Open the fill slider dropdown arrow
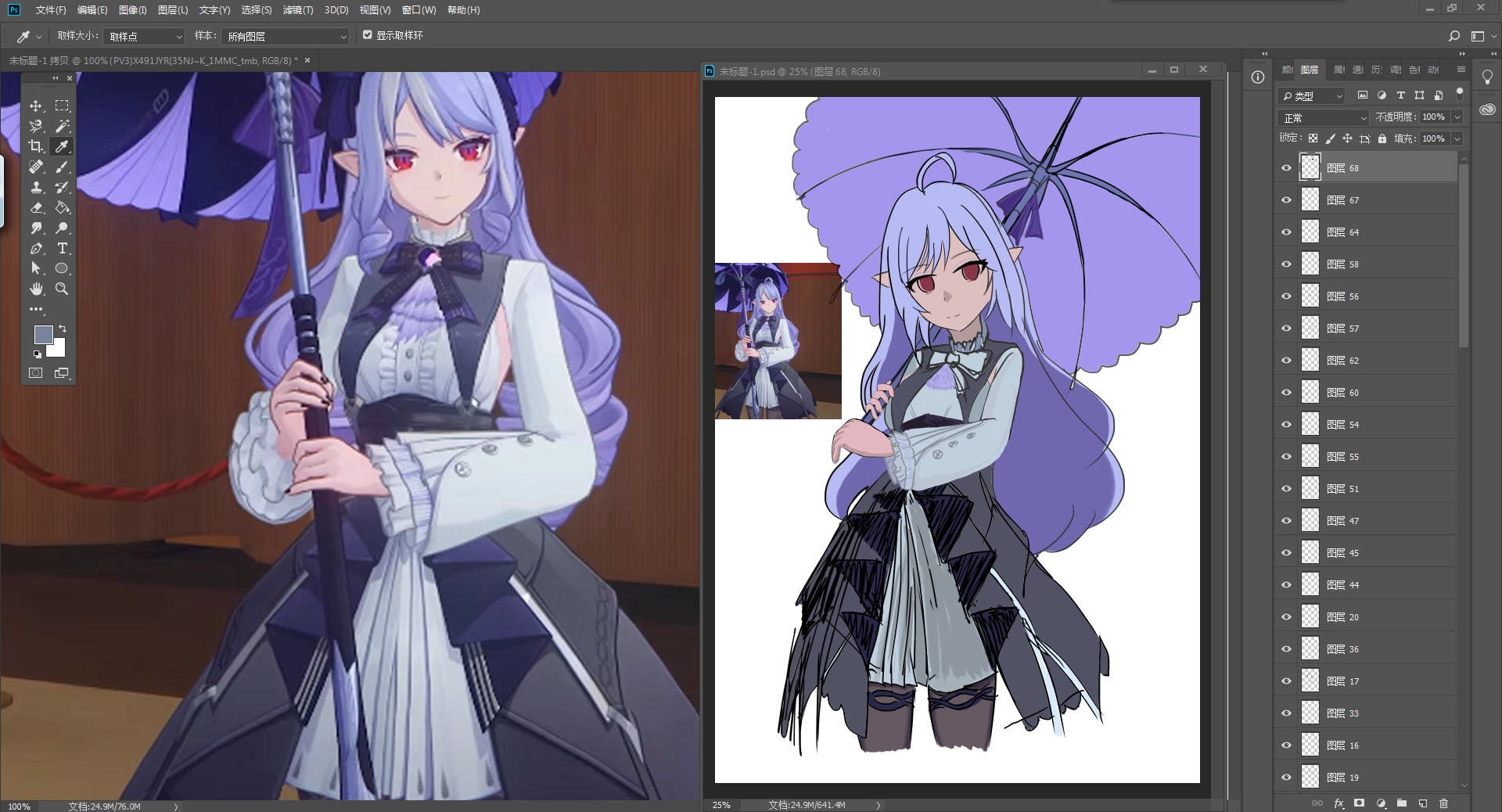Image resolution: width=1502 pixels, height=812 pixels. (1457, 138)
